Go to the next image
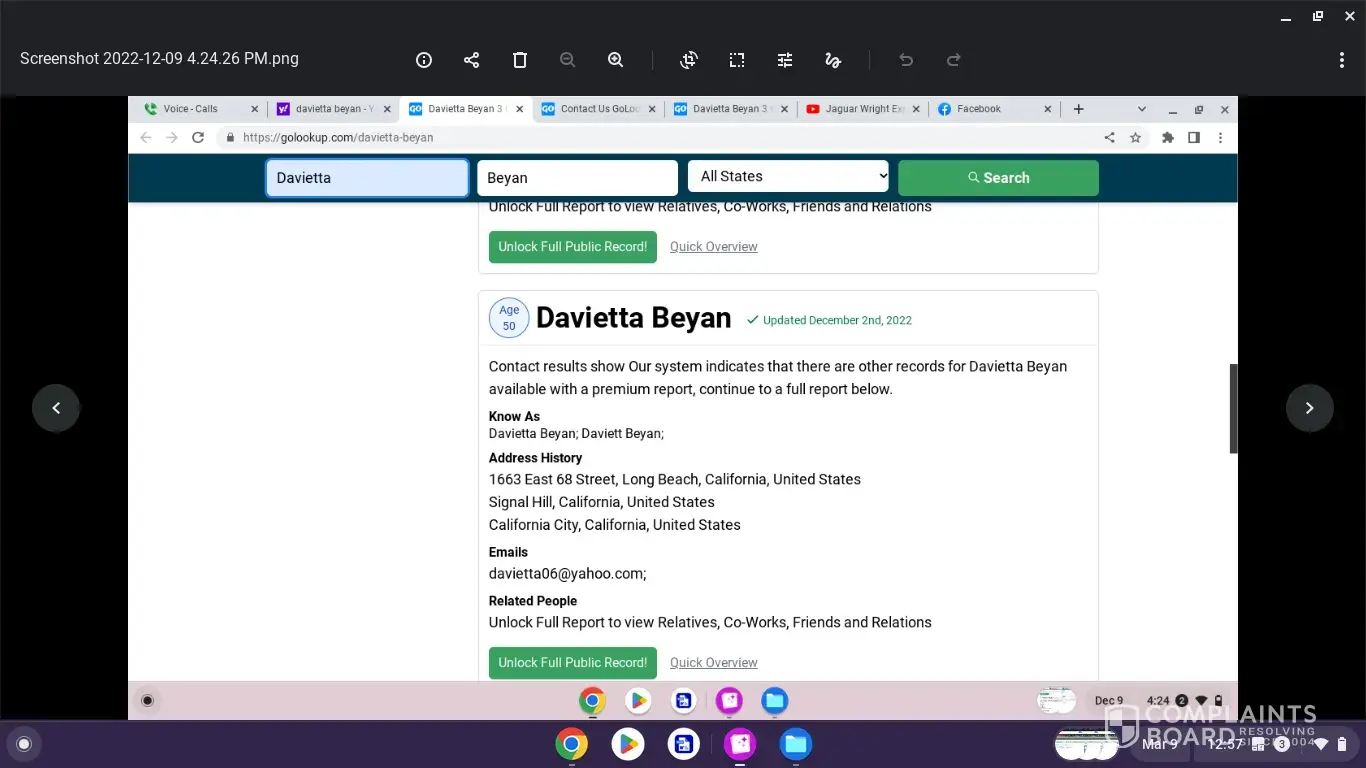The width and height of the screenshot is (1366, 768). coord(1309,408)
